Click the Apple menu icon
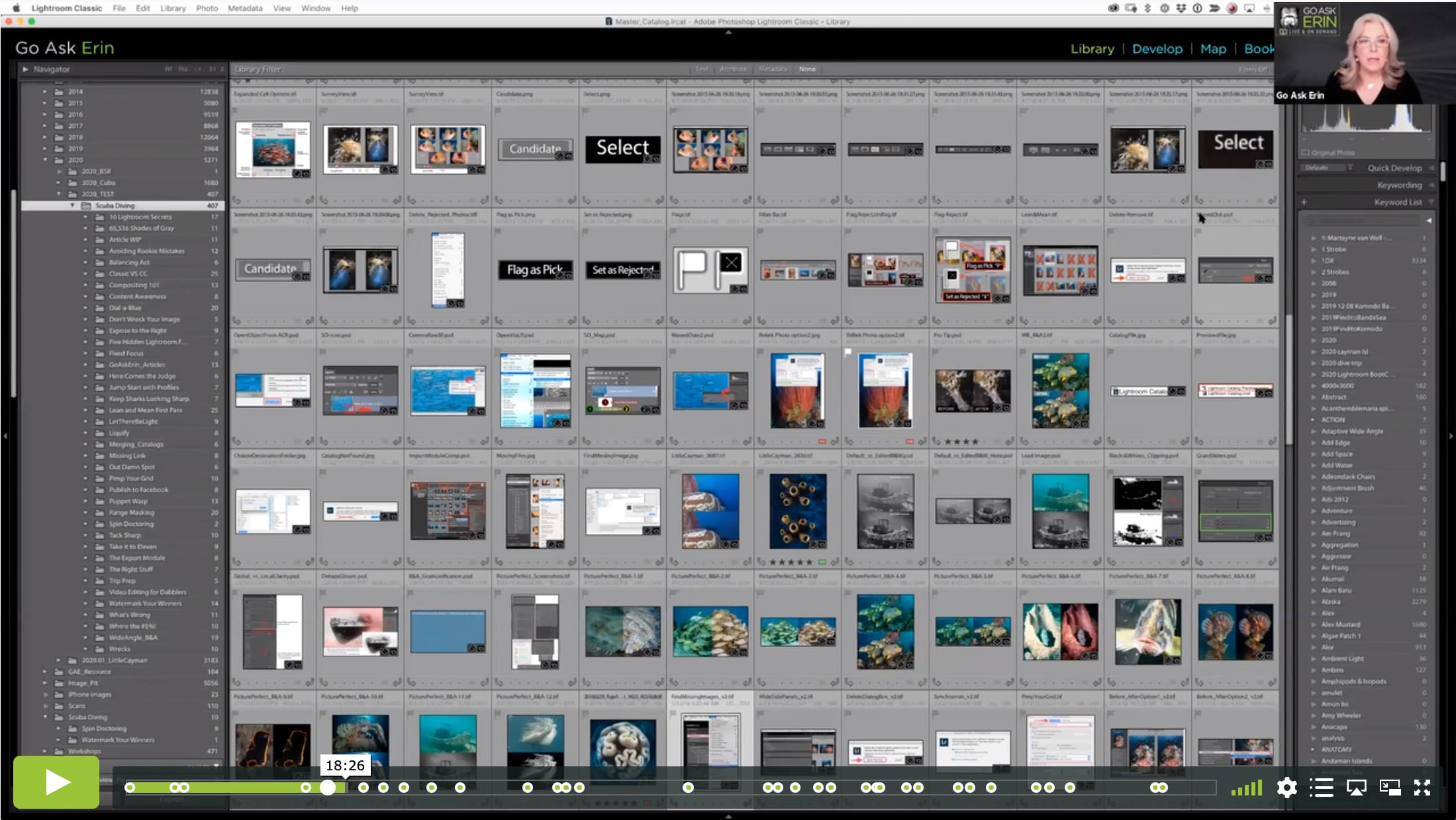The height and width of the screenshot is (820, 1456). coord(16,8)
